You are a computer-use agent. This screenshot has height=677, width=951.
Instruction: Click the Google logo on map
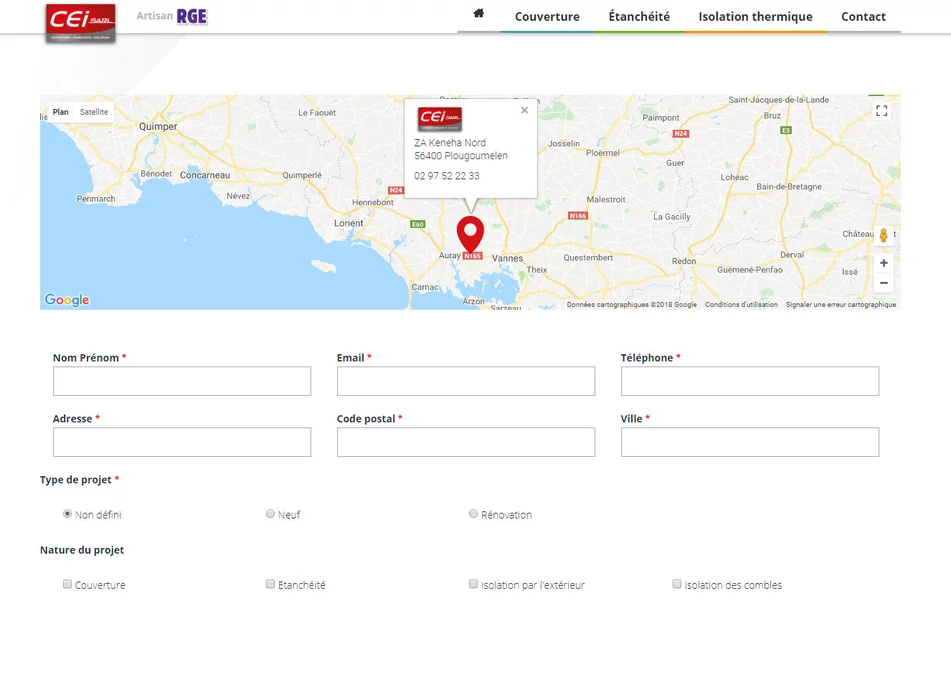(x=67, y=300)
